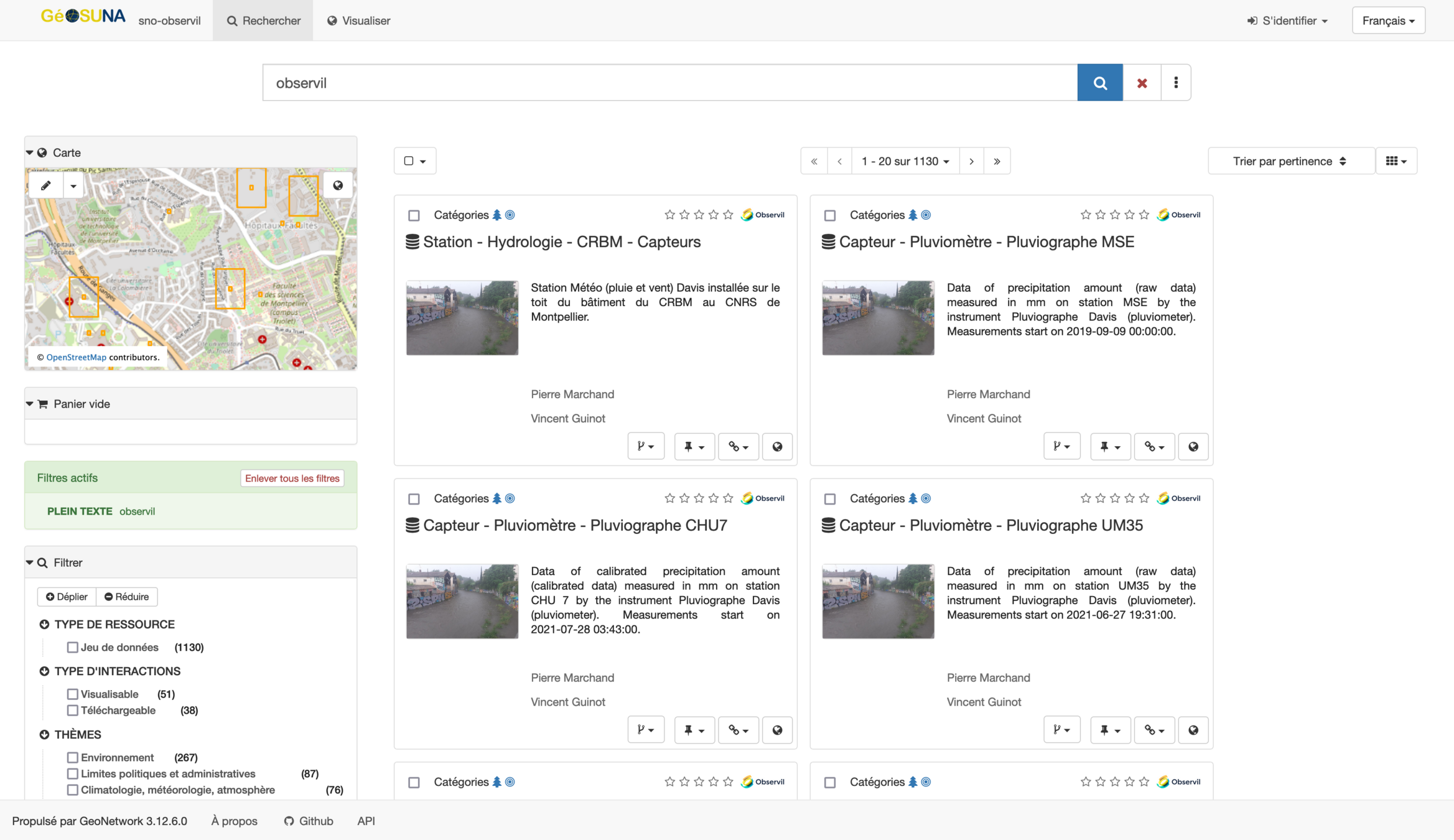Click Enlever tous les filtres button

point(292,478)
